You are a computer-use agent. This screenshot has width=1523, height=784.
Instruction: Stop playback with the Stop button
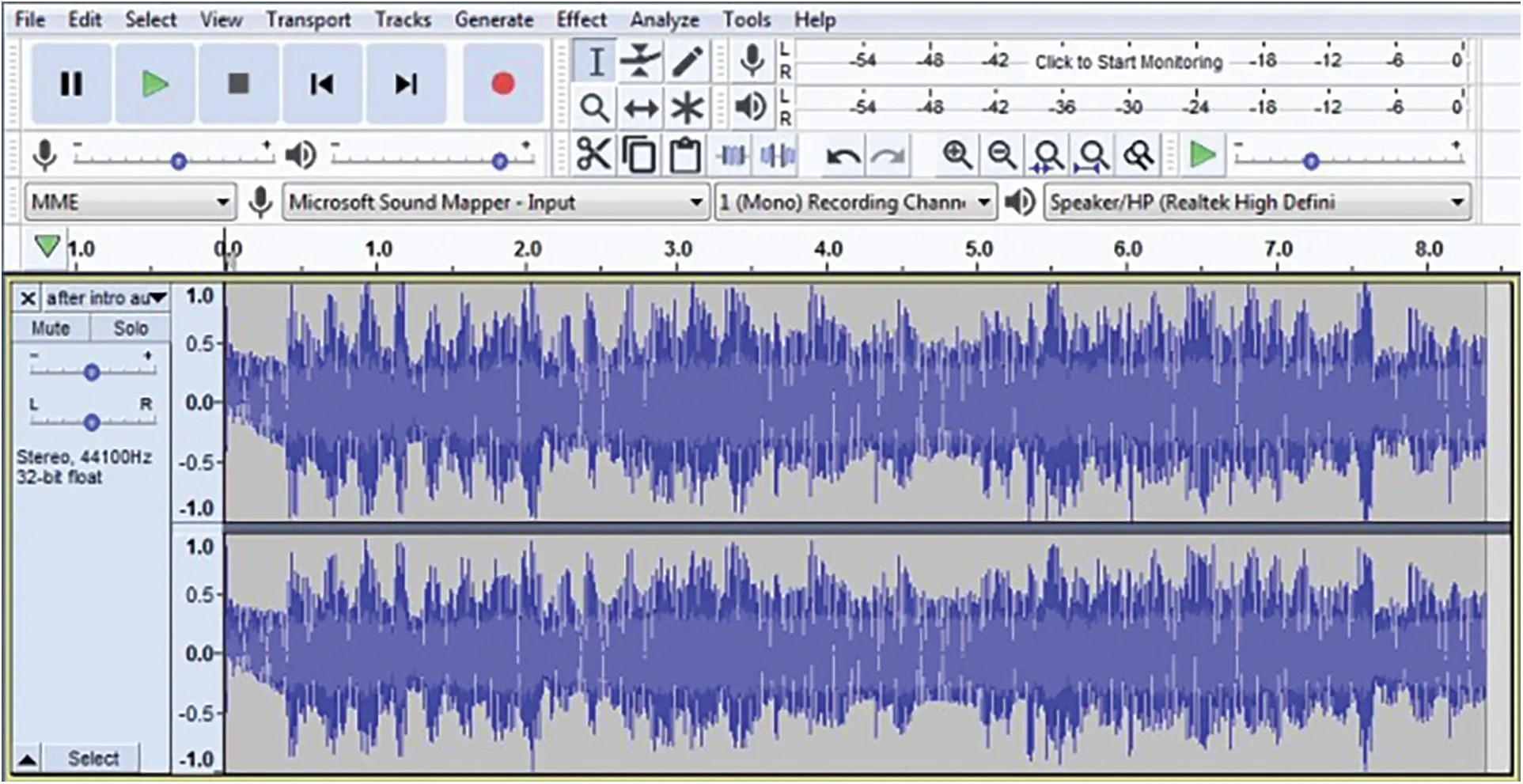coord(239,84)
